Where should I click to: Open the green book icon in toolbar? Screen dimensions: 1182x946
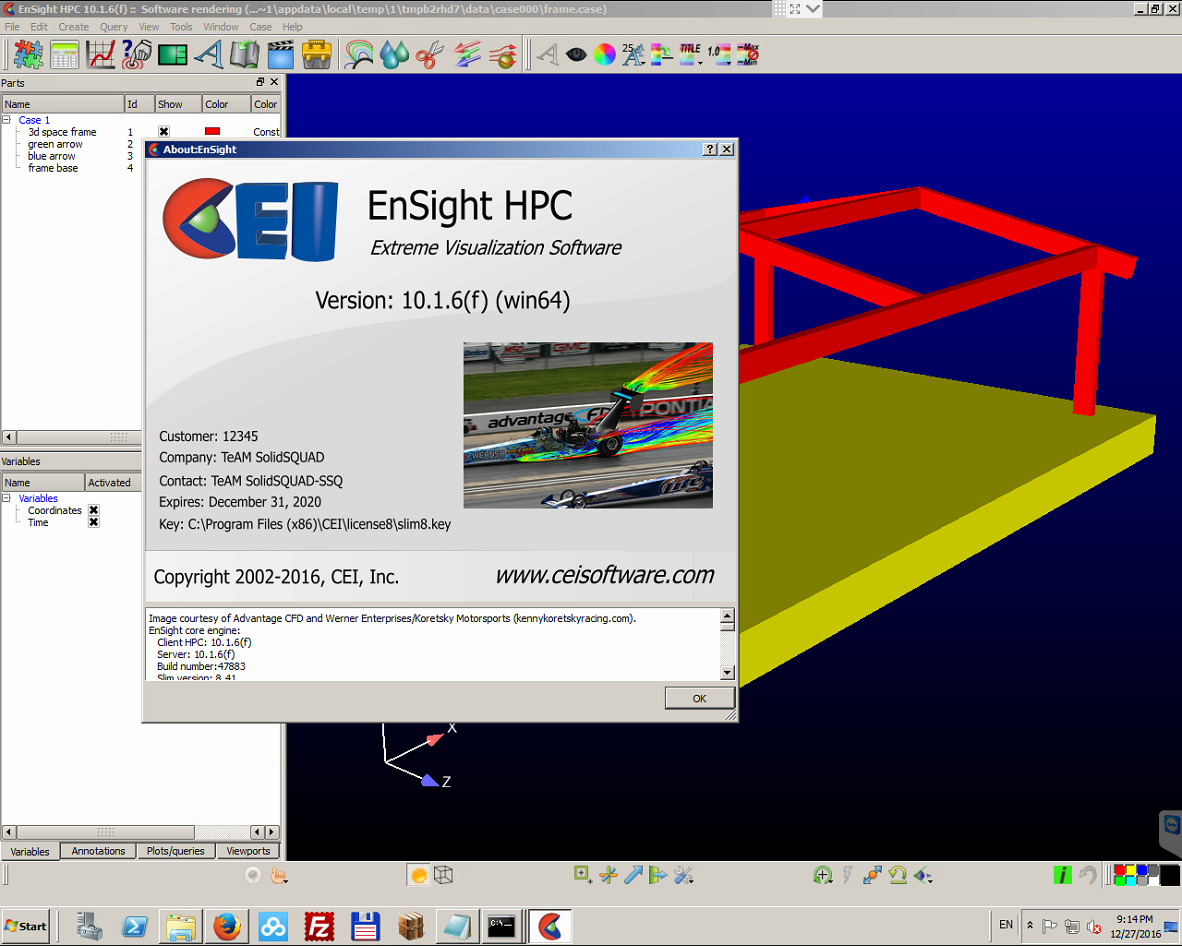point(244,55)
